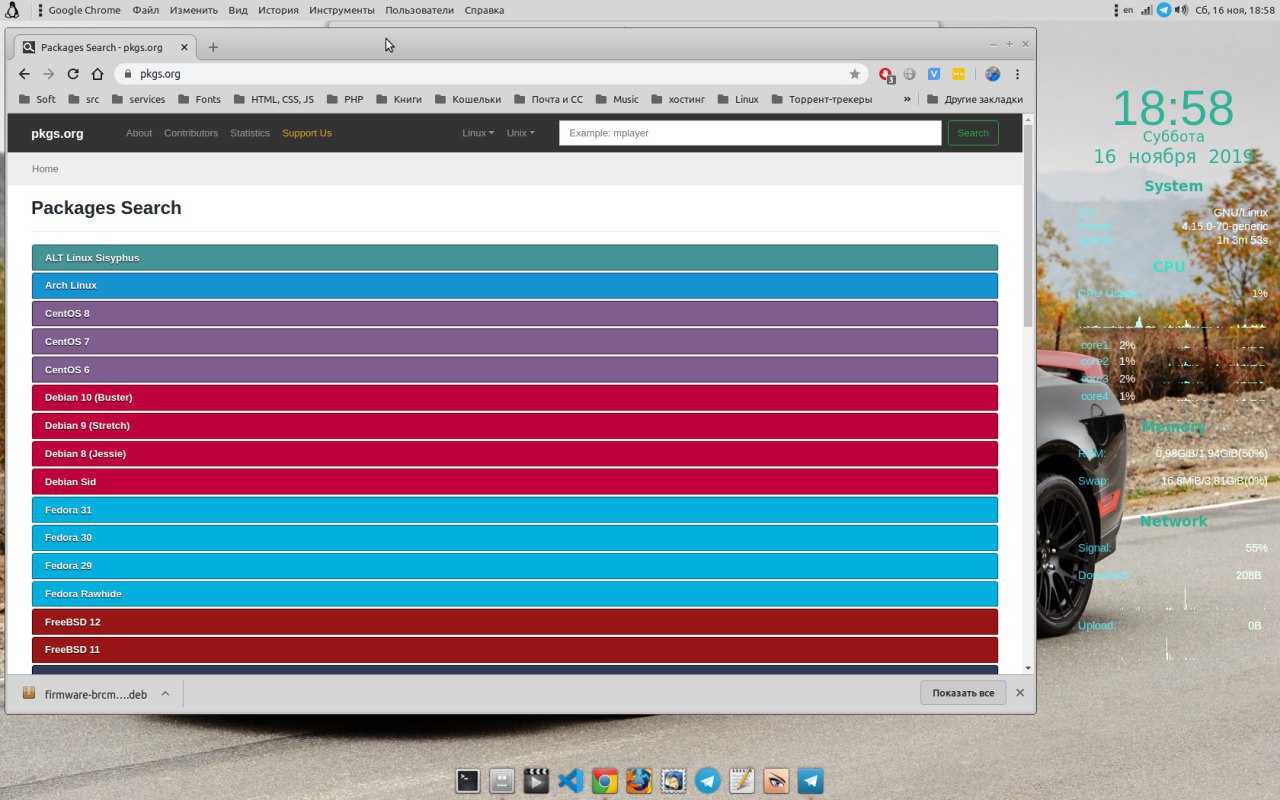This screenshot has width=1280, height=800.
Task: Open the Chrome profile avatar
Action: pos(992,74)
